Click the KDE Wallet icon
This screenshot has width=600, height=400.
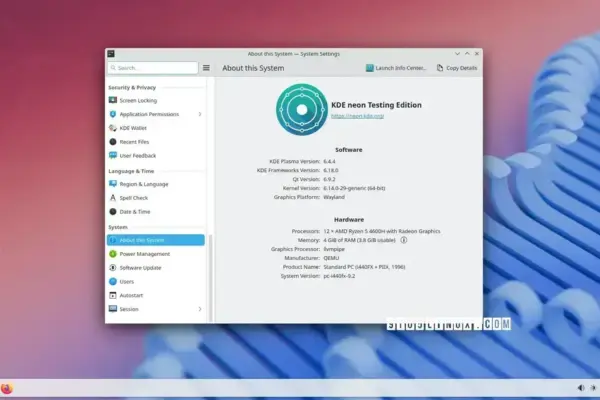(112, 128)
